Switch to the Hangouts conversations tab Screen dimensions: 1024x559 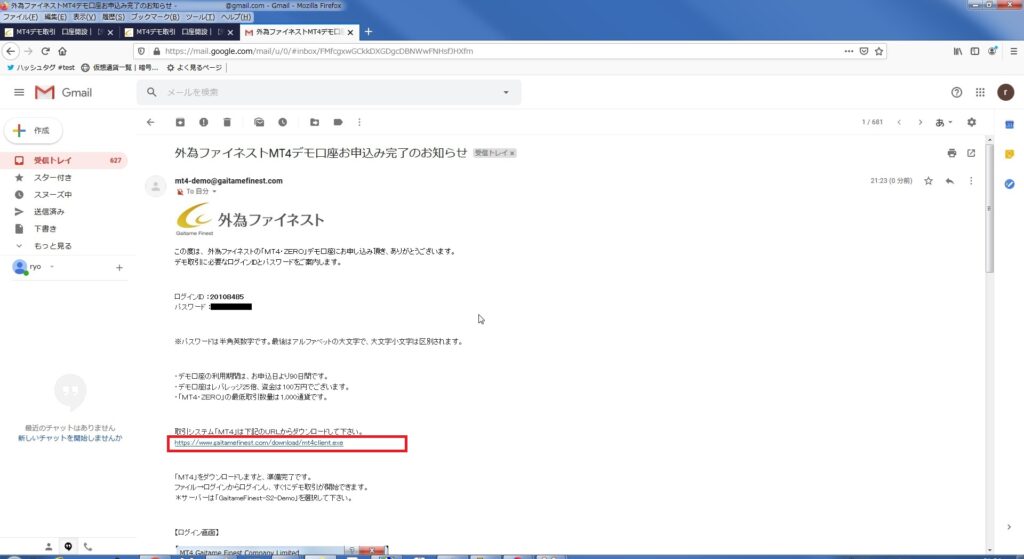[x=68, y=547]
